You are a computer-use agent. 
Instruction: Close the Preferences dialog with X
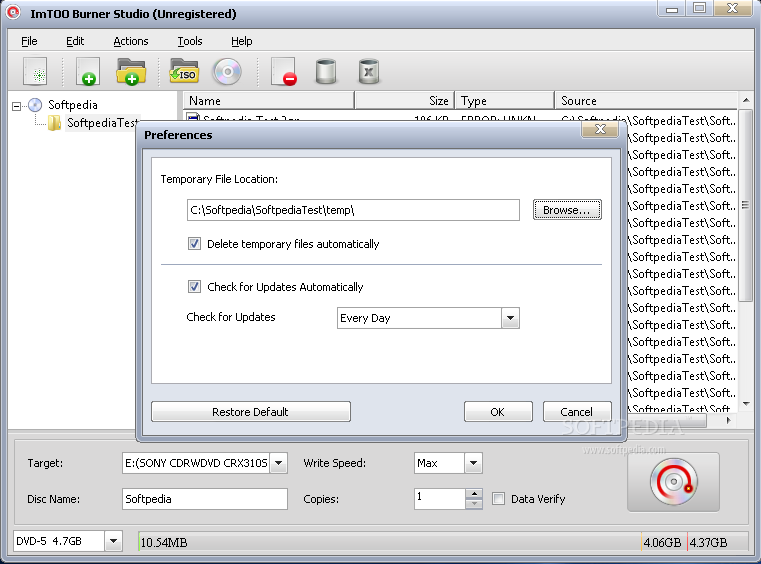coord(600,129)
